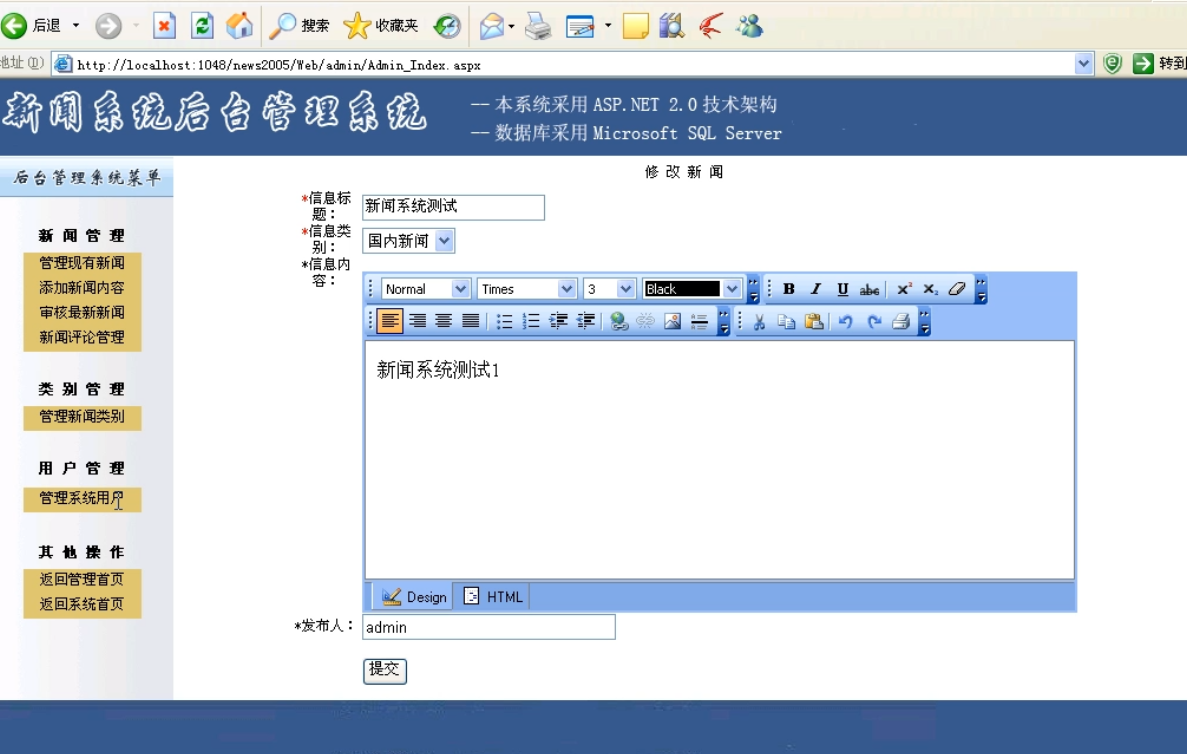Click the browser Refresh button
This screenshot has height=754, width=1187.
click(201, 26)
